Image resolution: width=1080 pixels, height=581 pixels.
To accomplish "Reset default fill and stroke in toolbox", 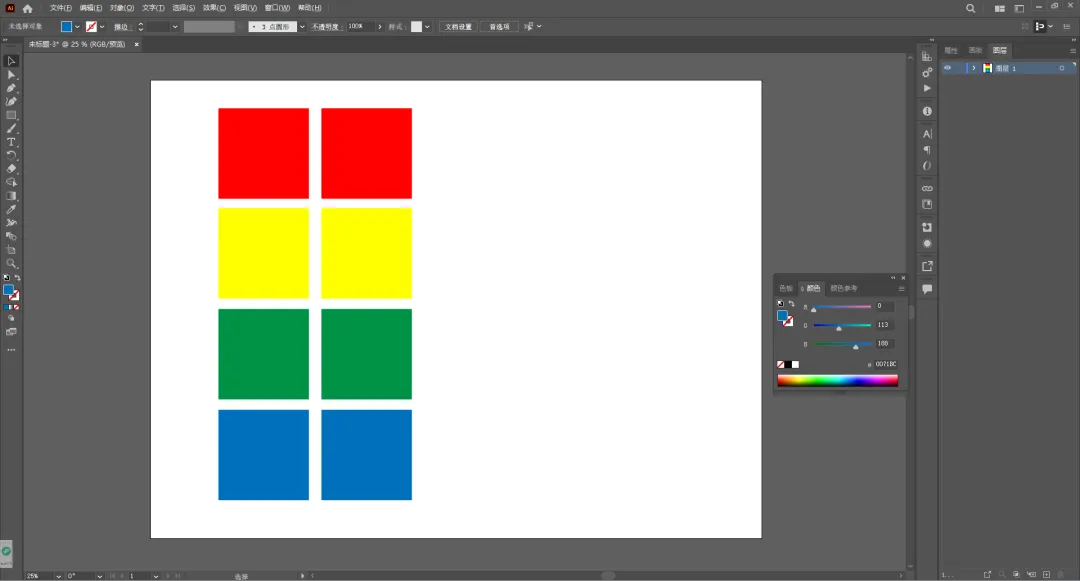I will pos(6,277).
